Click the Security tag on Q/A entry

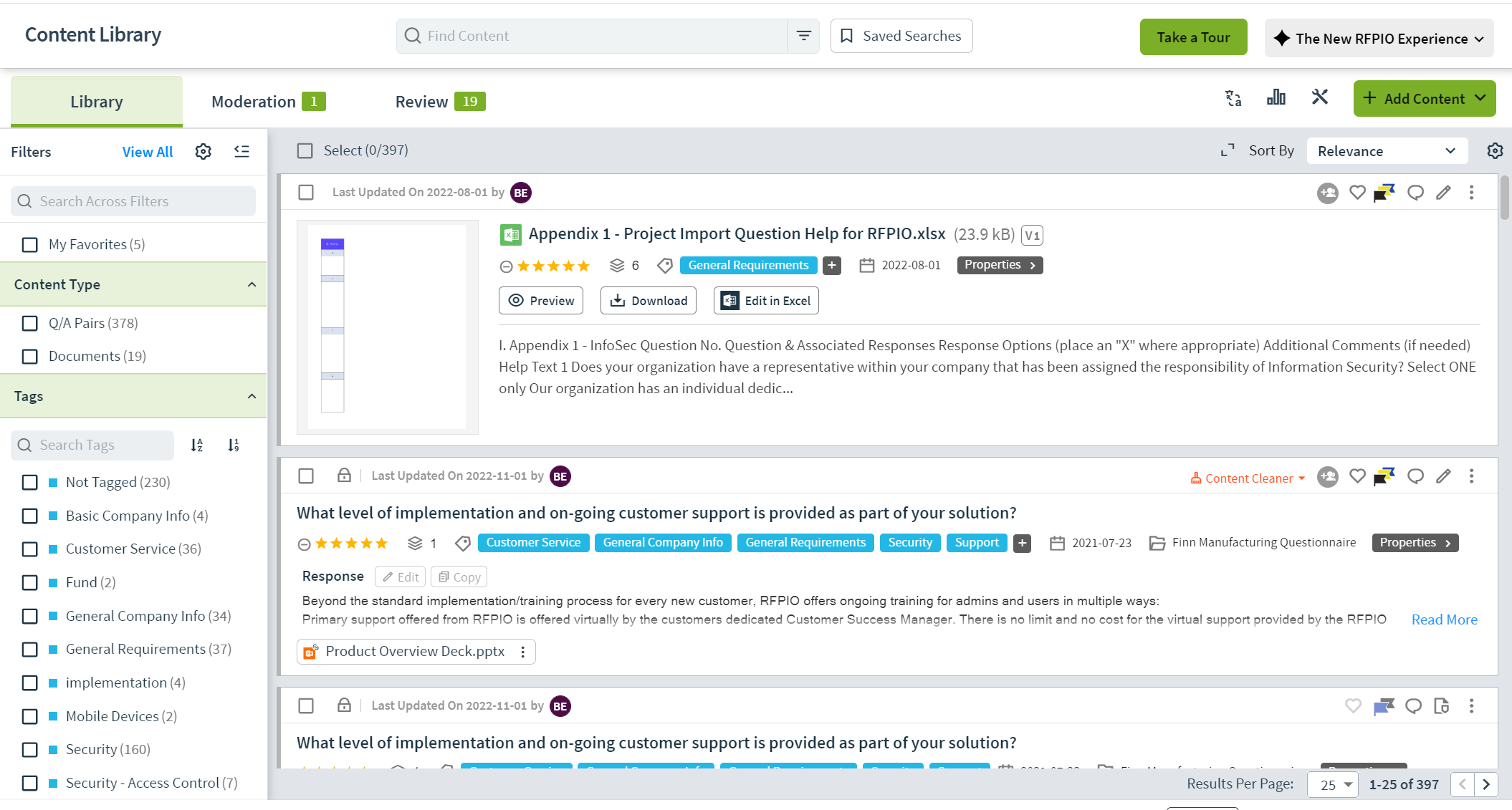910,543
